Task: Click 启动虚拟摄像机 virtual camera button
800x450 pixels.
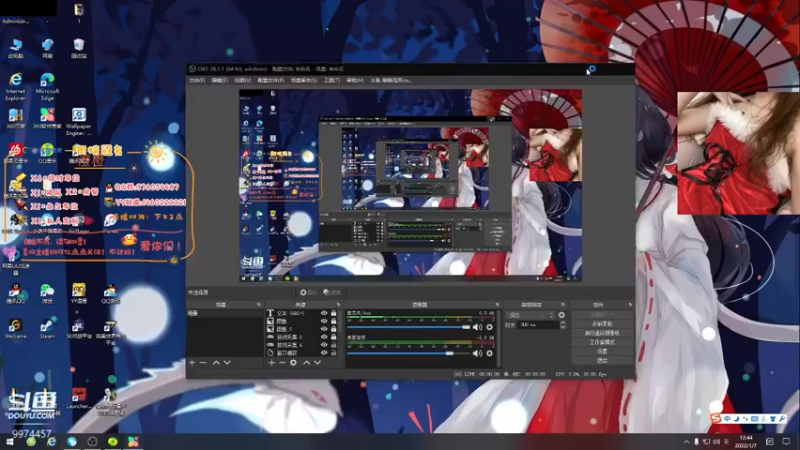Action: pos(602,333)
